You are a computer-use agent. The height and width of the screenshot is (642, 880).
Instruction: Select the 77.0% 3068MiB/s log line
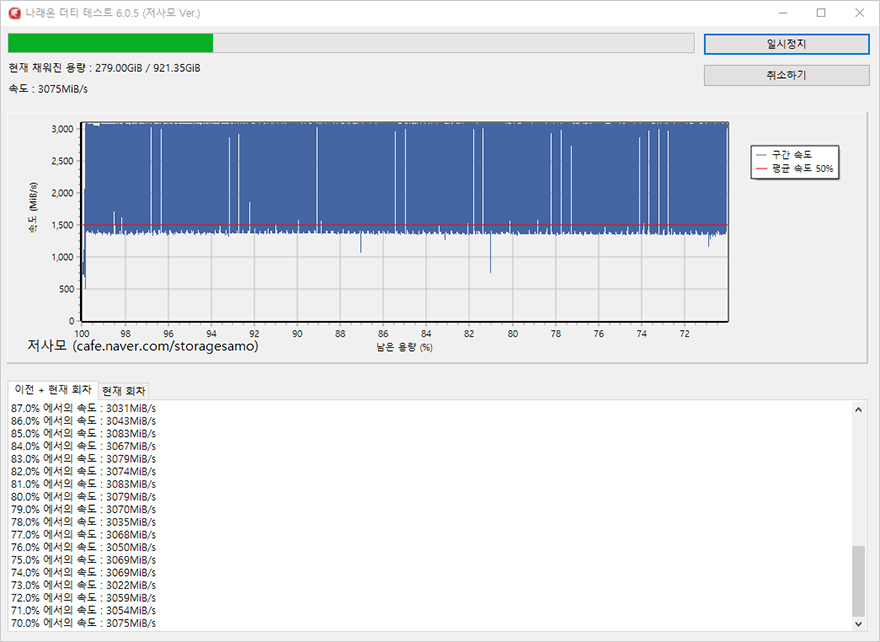click(83, 534)
